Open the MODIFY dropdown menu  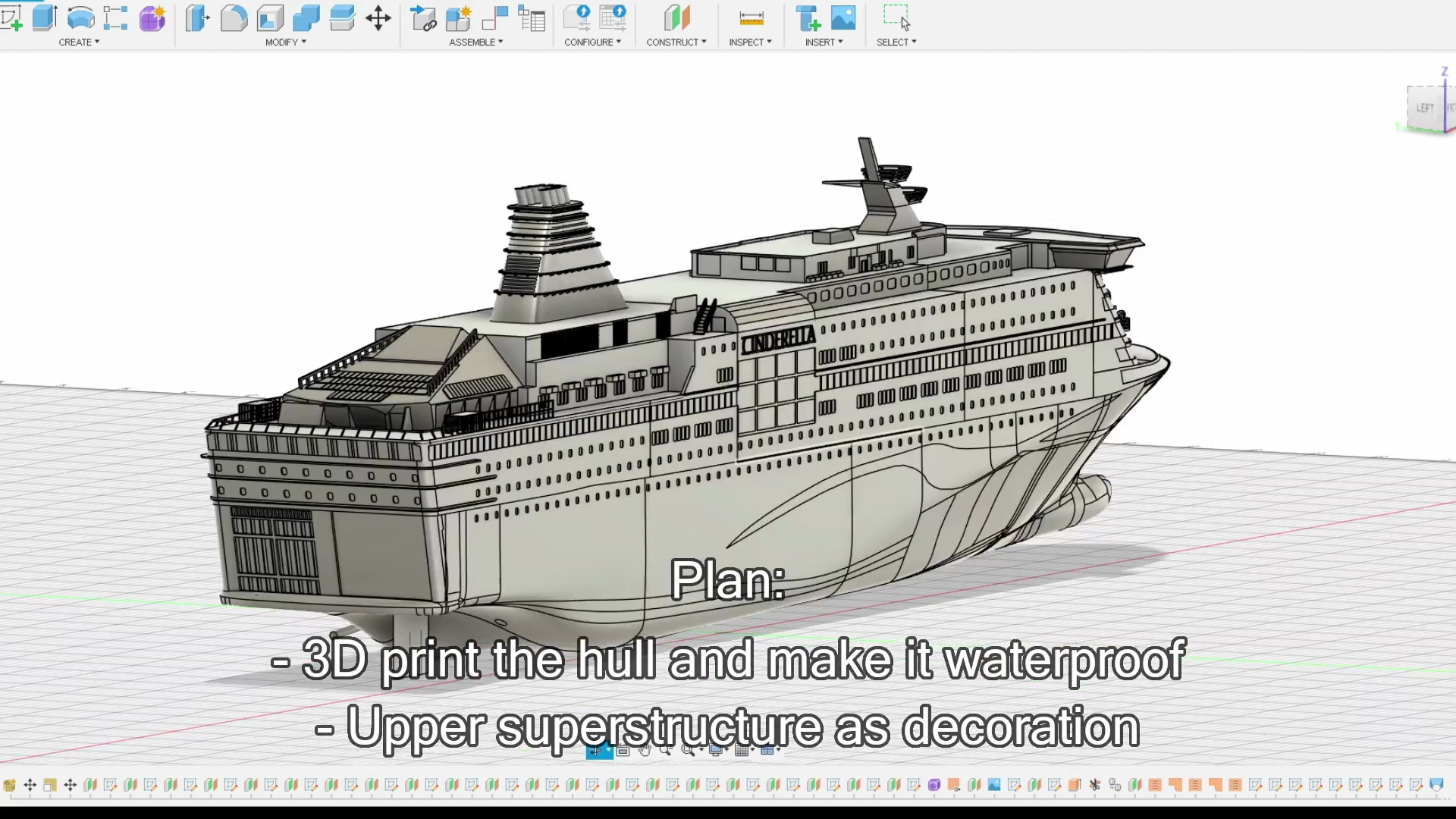[x=286, y=42]
